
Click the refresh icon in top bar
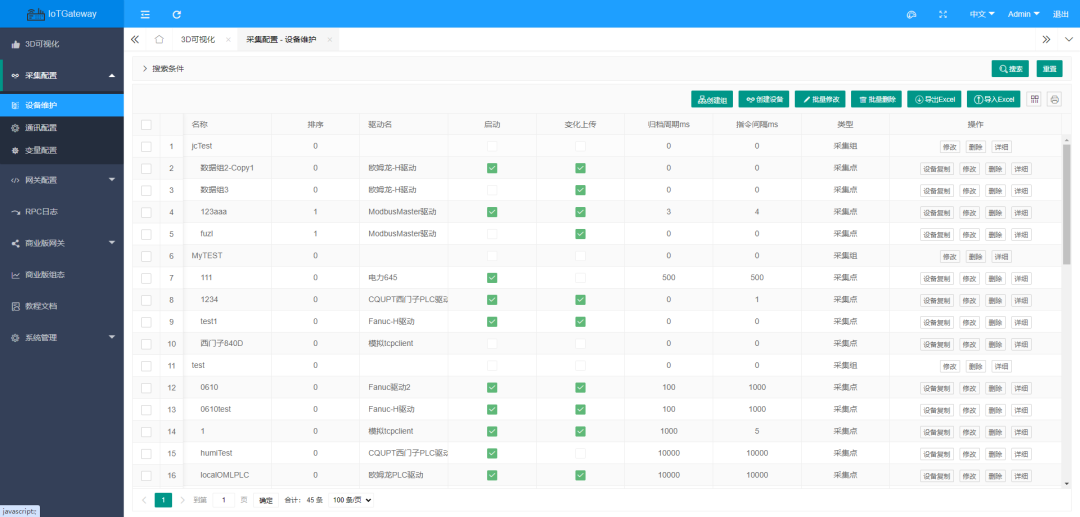177,14
